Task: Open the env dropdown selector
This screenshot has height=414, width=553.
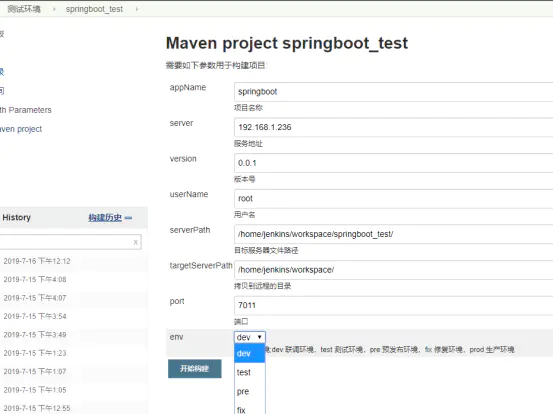Action: click(x=250, y=337)
